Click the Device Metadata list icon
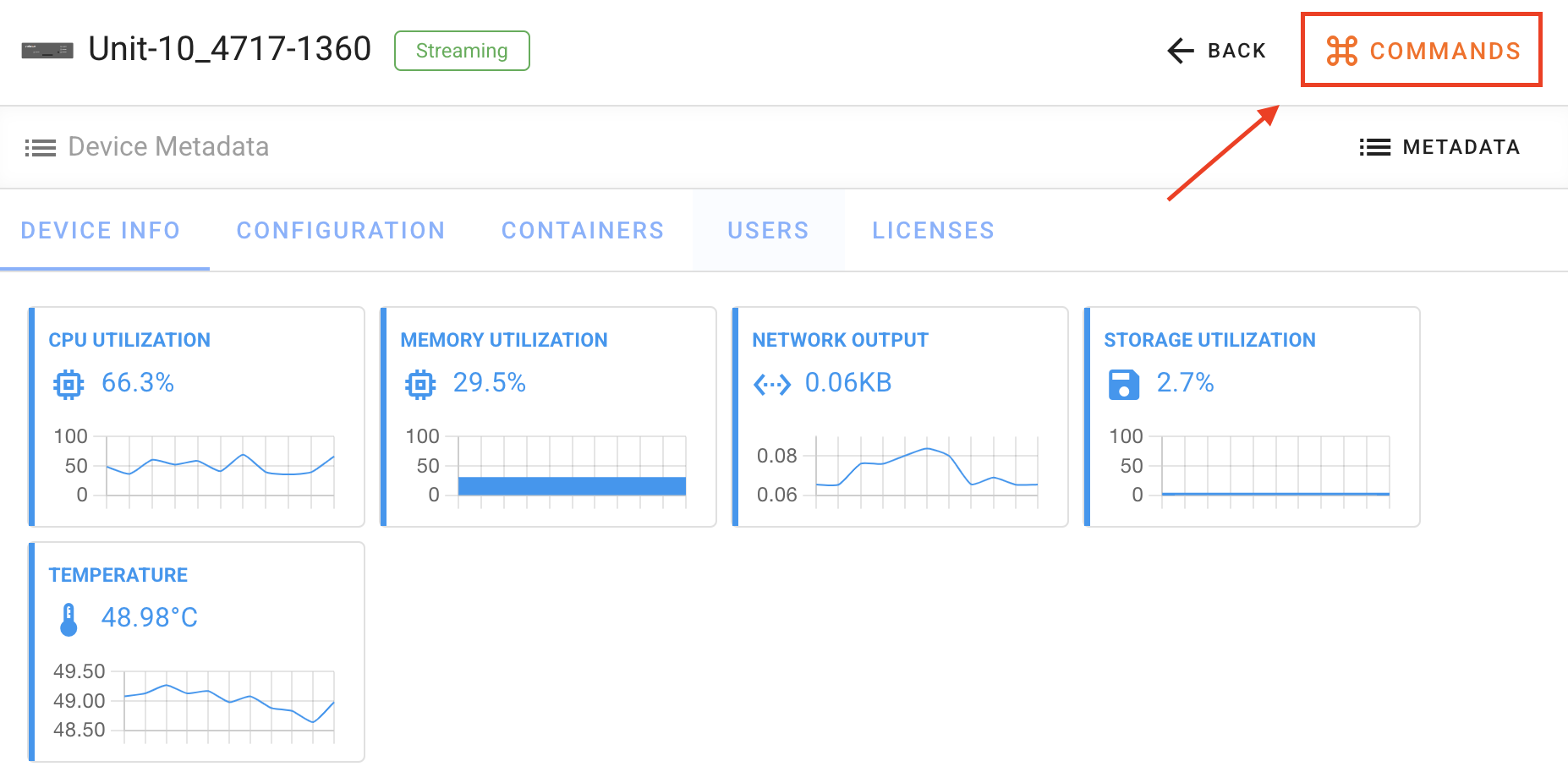This screenshot has width=1568, height=783. [40, 148]
